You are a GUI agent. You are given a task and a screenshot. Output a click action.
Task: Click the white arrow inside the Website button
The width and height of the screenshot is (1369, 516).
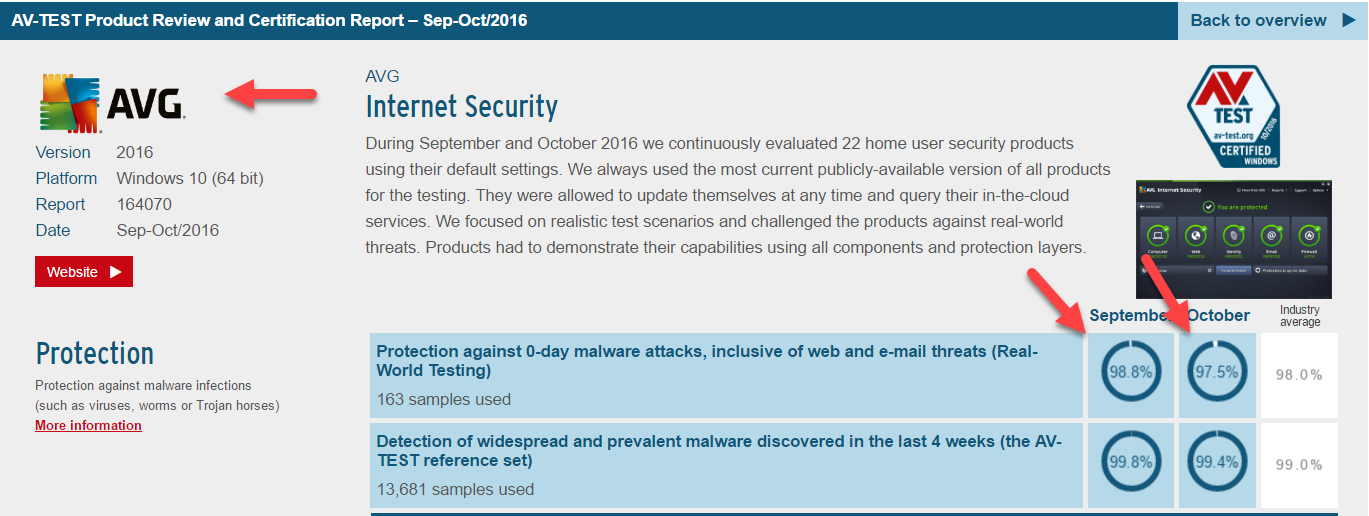(x=115, y=272)
